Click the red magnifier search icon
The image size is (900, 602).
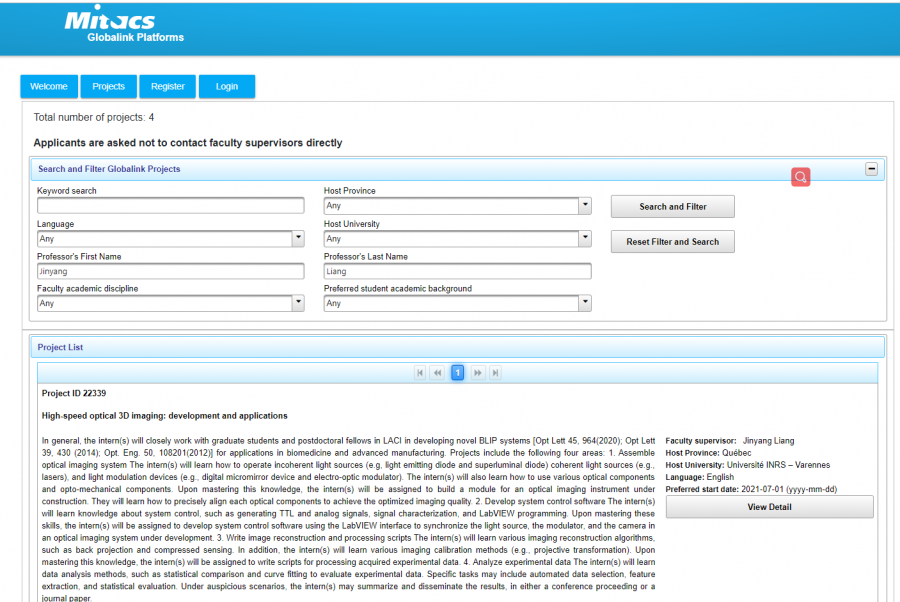[x=800, y=177]
